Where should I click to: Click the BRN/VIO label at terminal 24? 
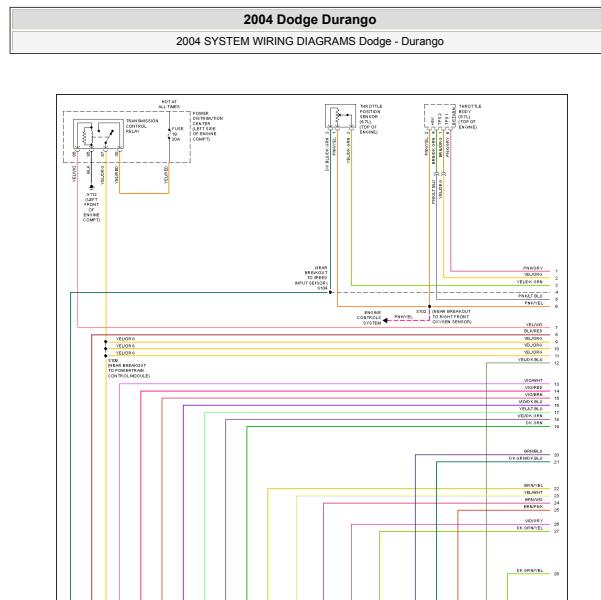point(534,500)
